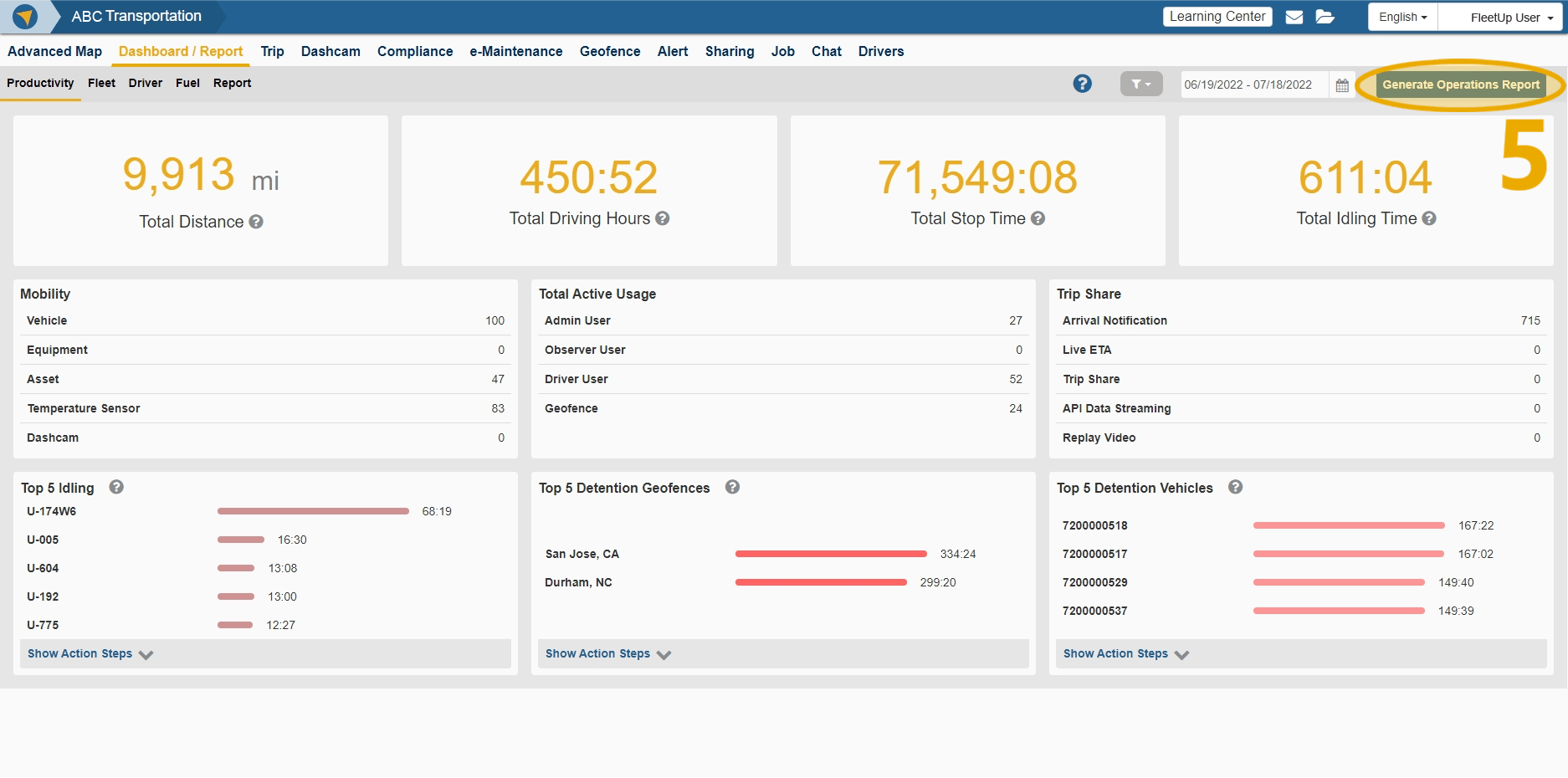Click the Total Stop Time value 71,549:08
Screen dimensions: 1568x778
tap(977, 177)
